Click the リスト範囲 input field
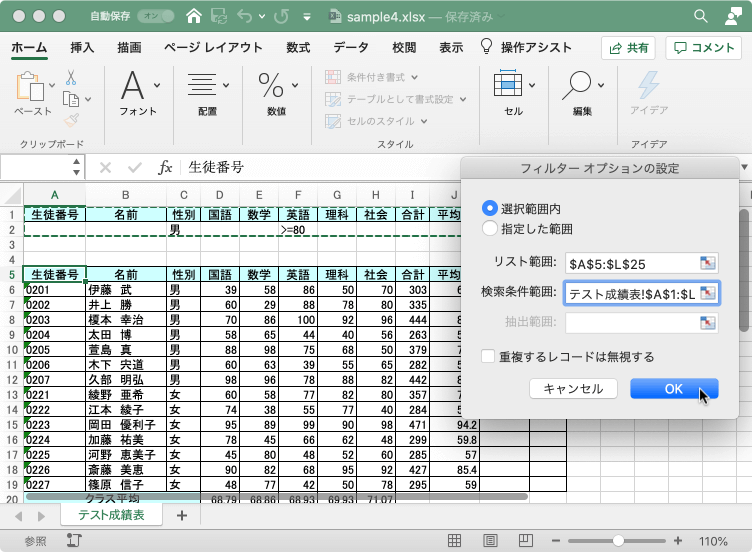 click(x=642, y=263)
